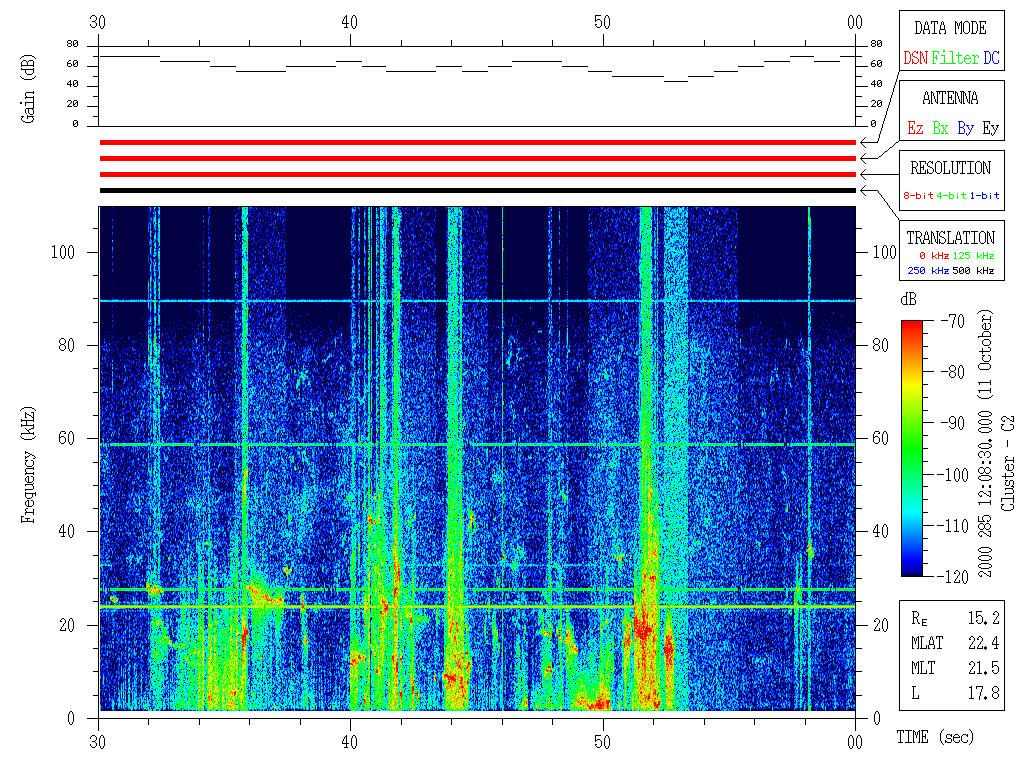
Task: Click the Frequency (kHz) axis label
Action: point(29,461)
